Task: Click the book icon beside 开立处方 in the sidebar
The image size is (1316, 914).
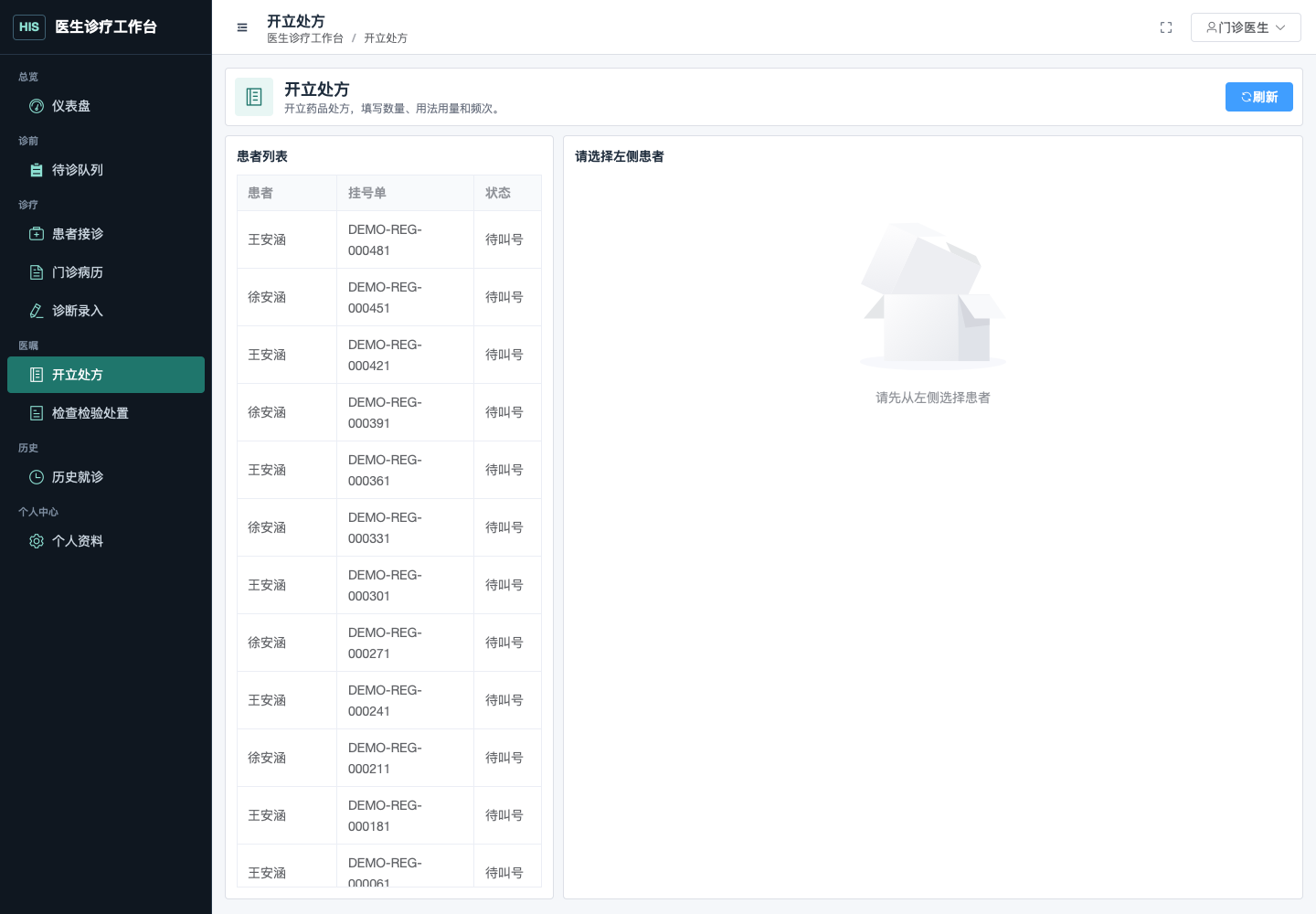Action: click(x=37, y=375)
